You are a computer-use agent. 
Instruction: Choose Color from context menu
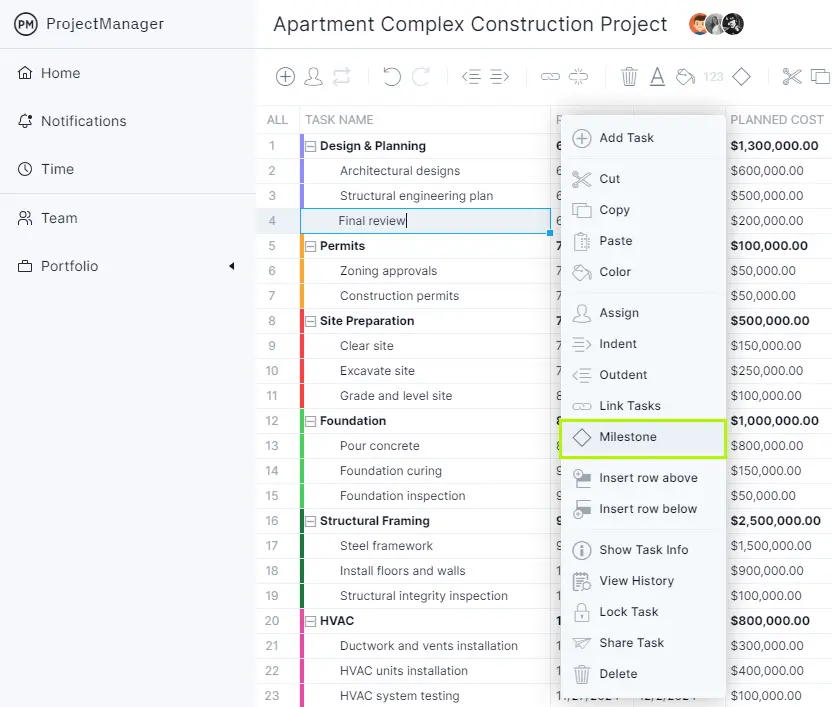[643, 272]
